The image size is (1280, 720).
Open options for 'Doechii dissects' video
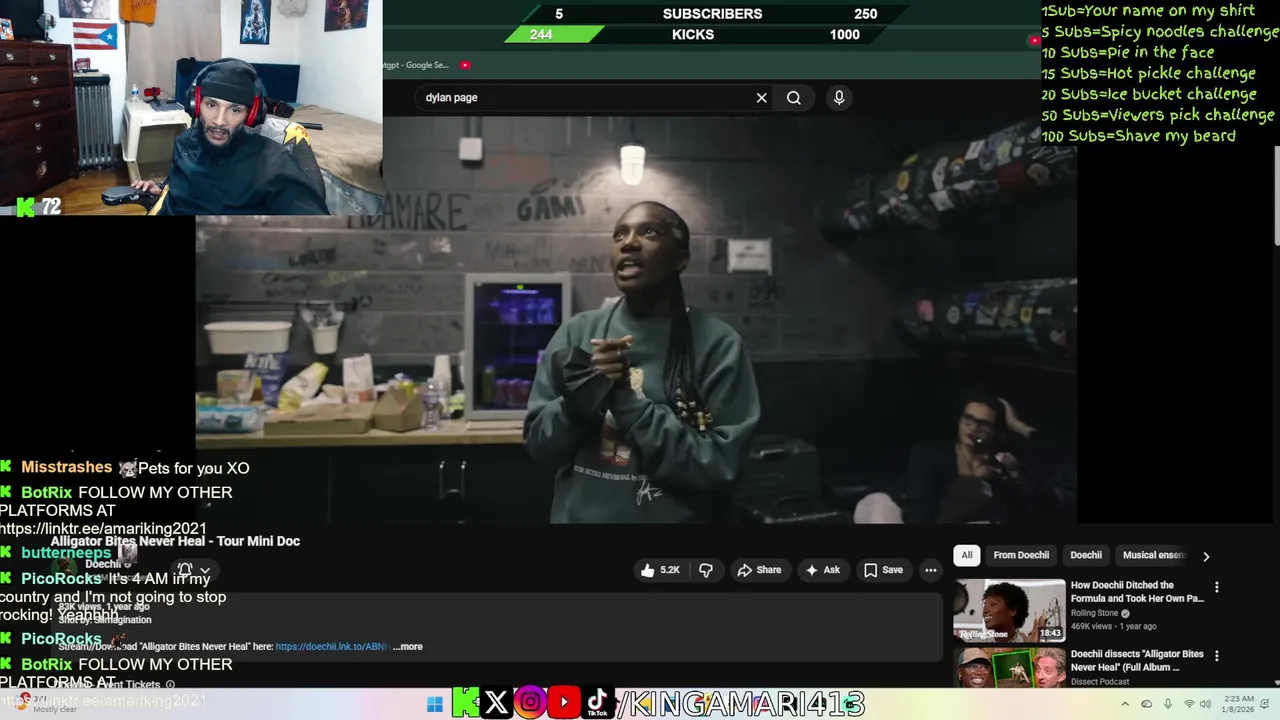[x=1217, y=656]
